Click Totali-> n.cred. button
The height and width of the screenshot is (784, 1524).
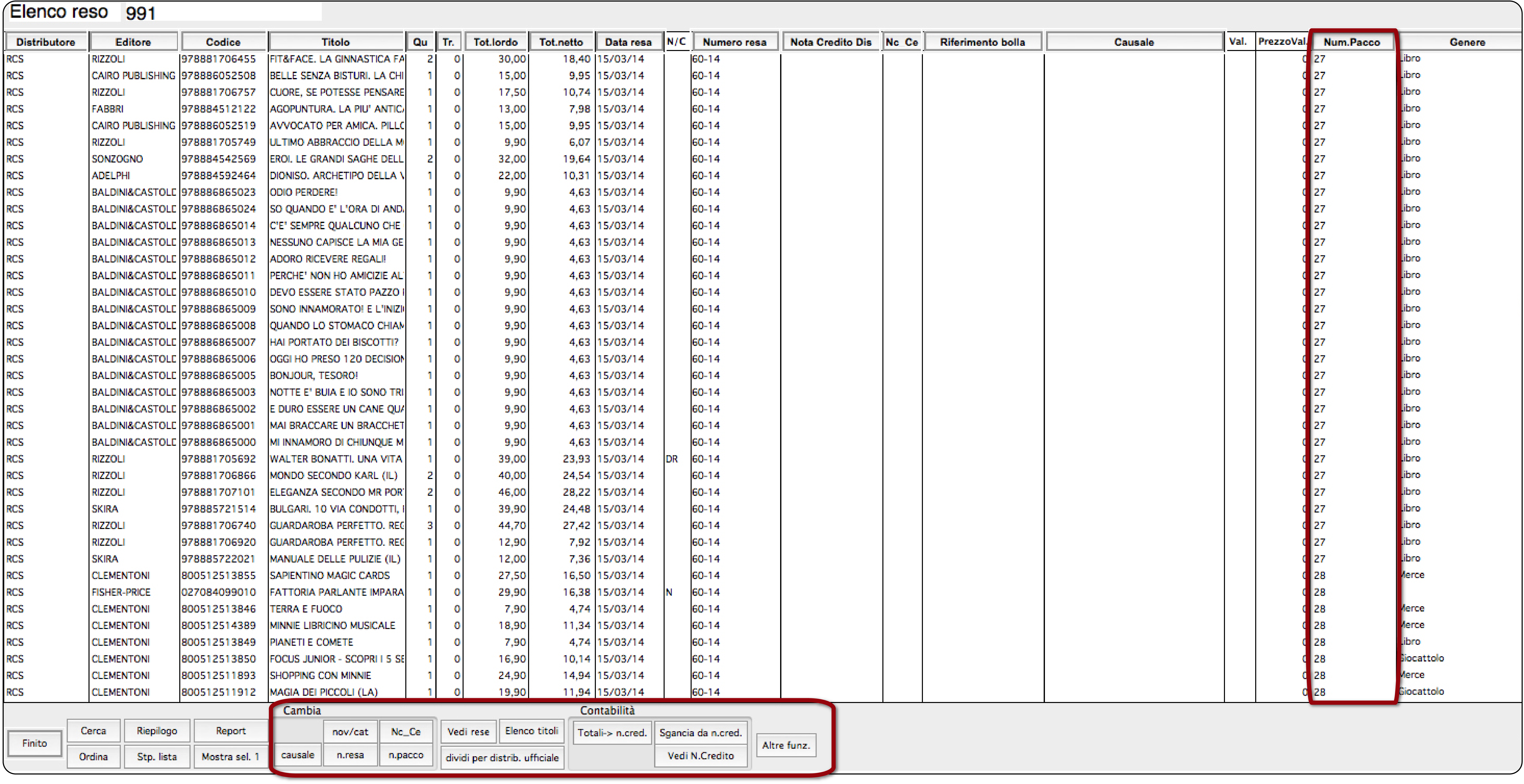[612, 733]
